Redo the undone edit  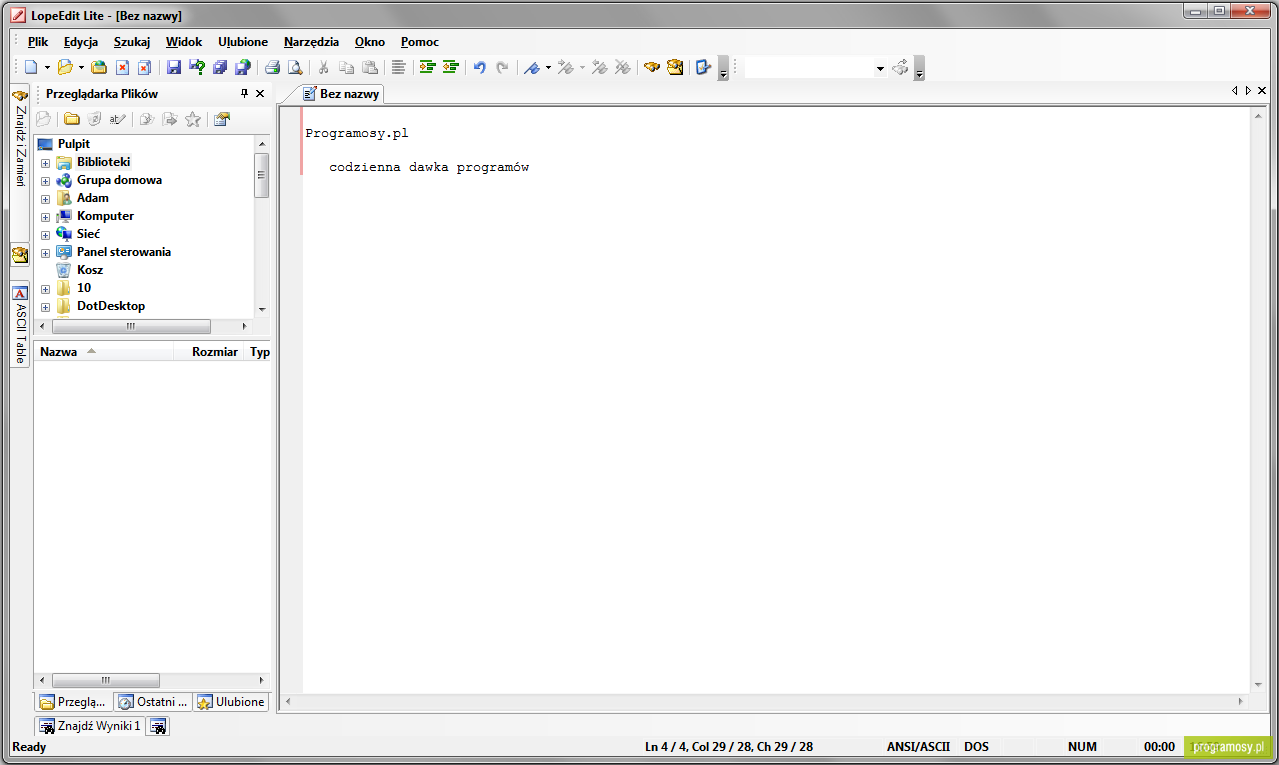pyautogui.click(x=502, y=67)
